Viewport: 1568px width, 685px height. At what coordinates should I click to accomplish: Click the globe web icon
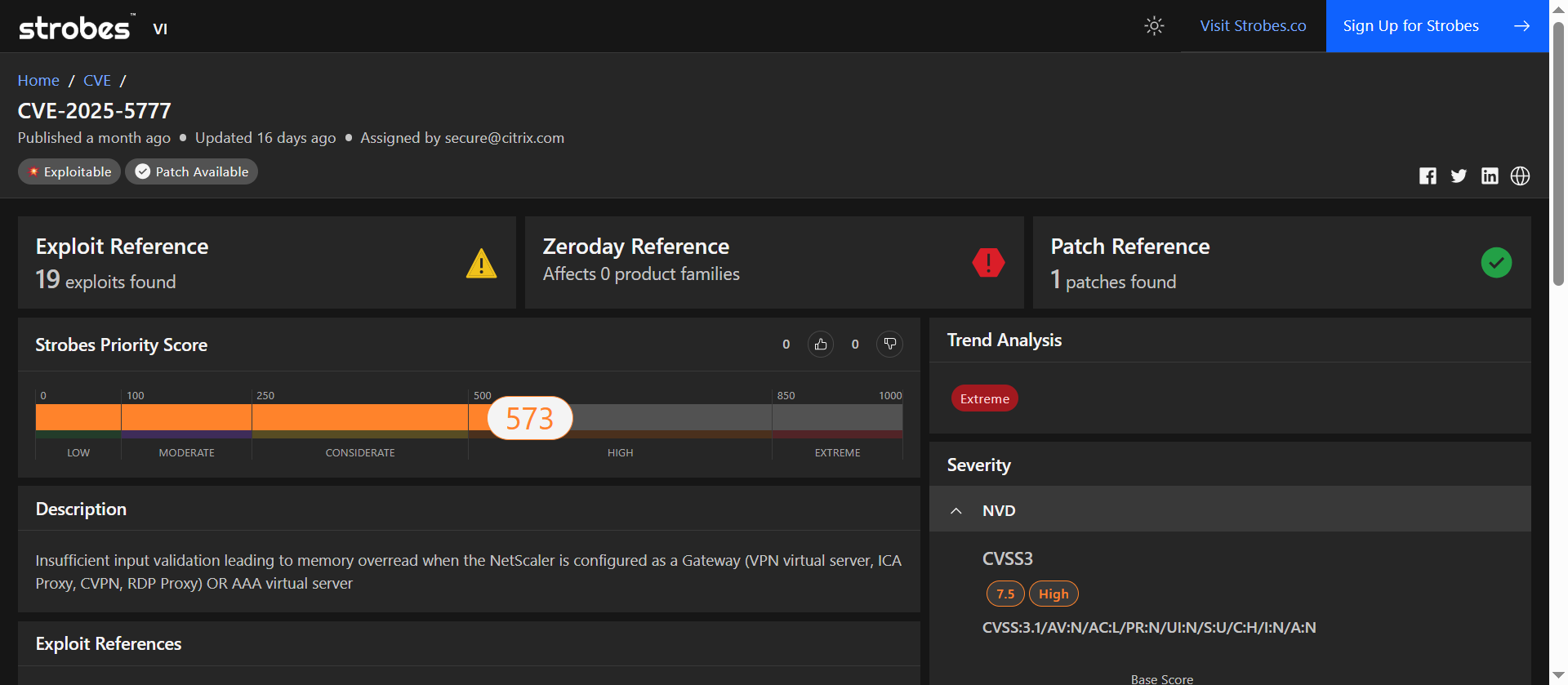[1520, 176]
